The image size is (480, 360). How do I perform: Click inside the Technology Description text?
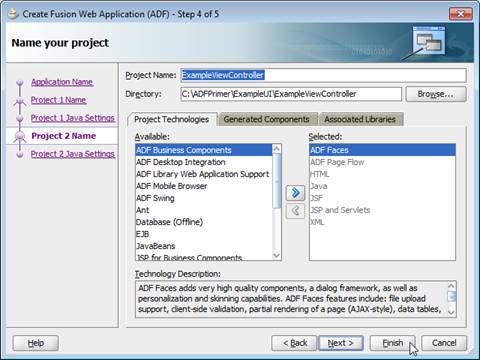click(291, 299)
